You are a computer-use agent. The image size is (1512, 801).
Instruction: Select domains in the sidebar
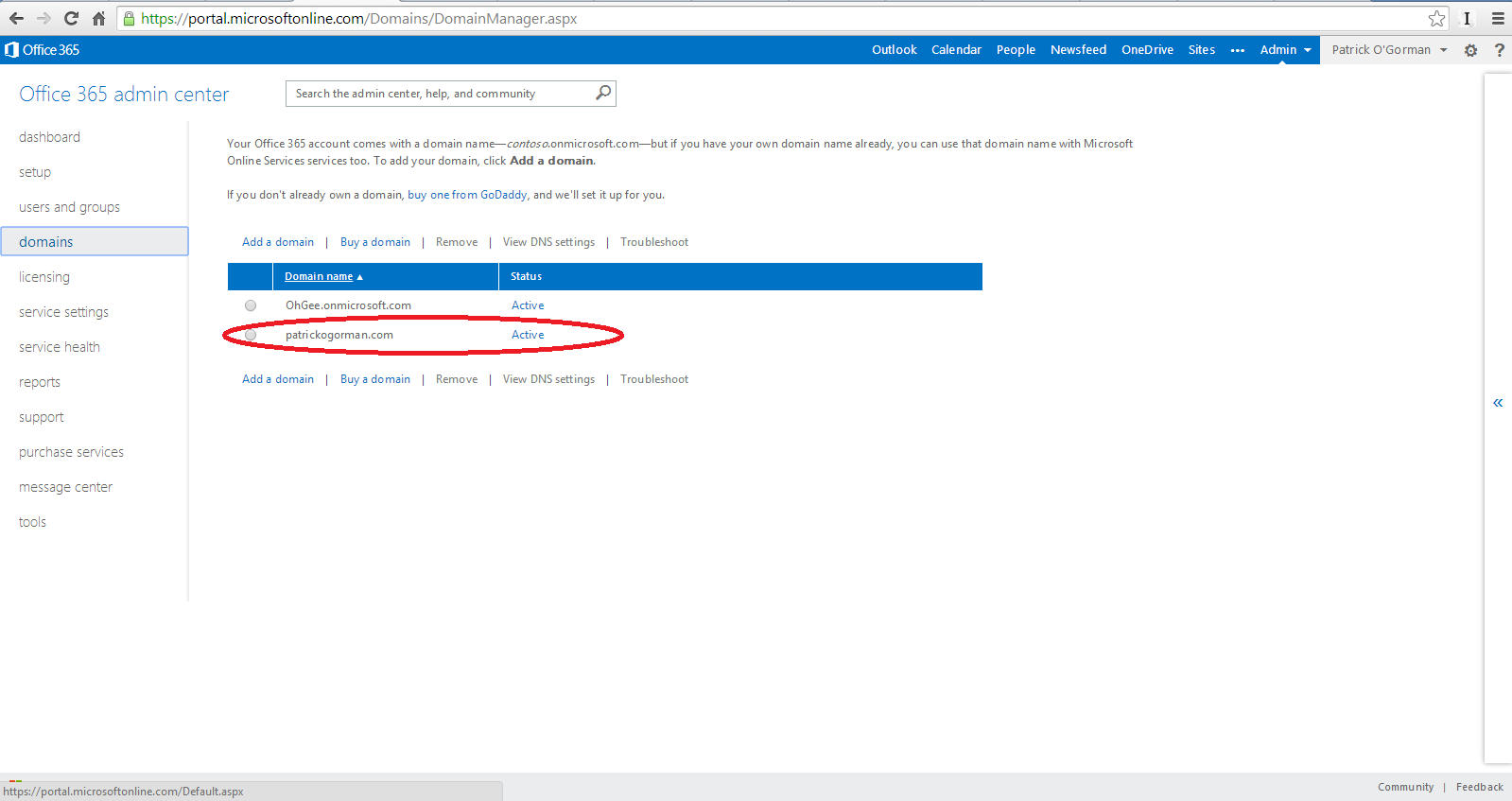(x=95, y=241)
